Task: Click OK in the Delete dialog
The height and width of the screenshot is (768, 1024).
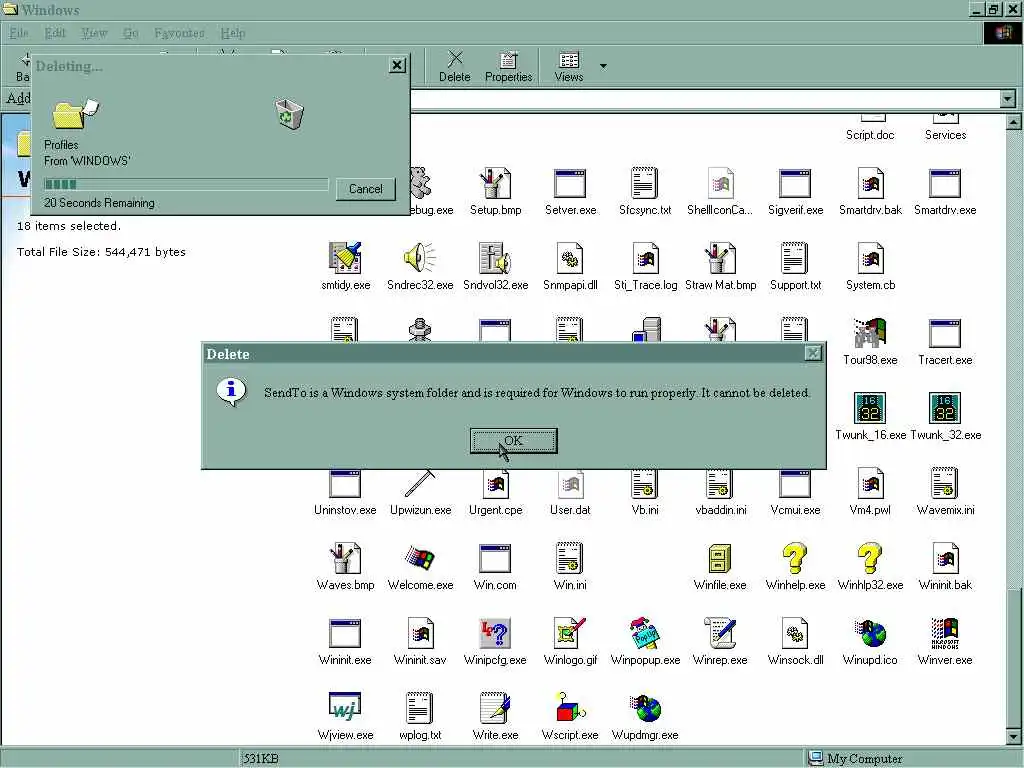Action: [x=513, y=441]
